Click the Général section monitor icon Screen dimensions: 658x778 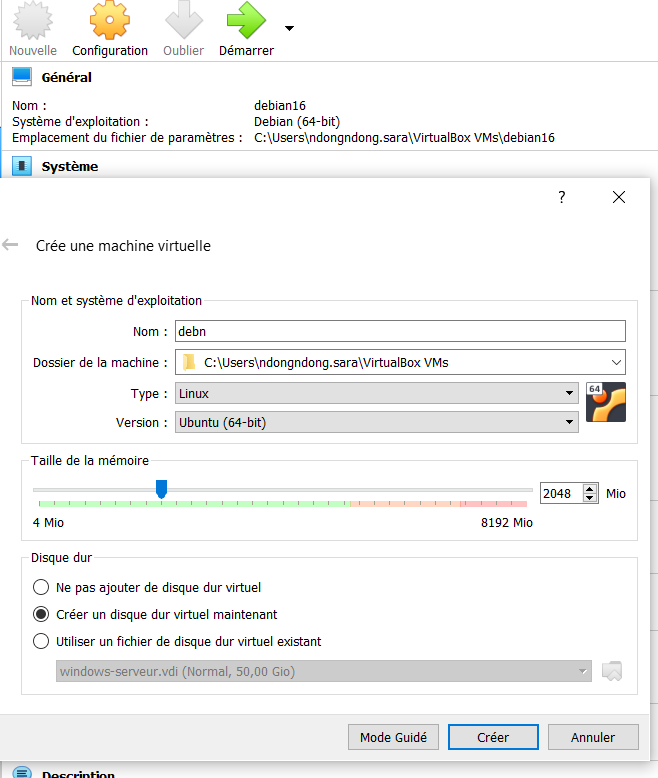coord(22,77)
